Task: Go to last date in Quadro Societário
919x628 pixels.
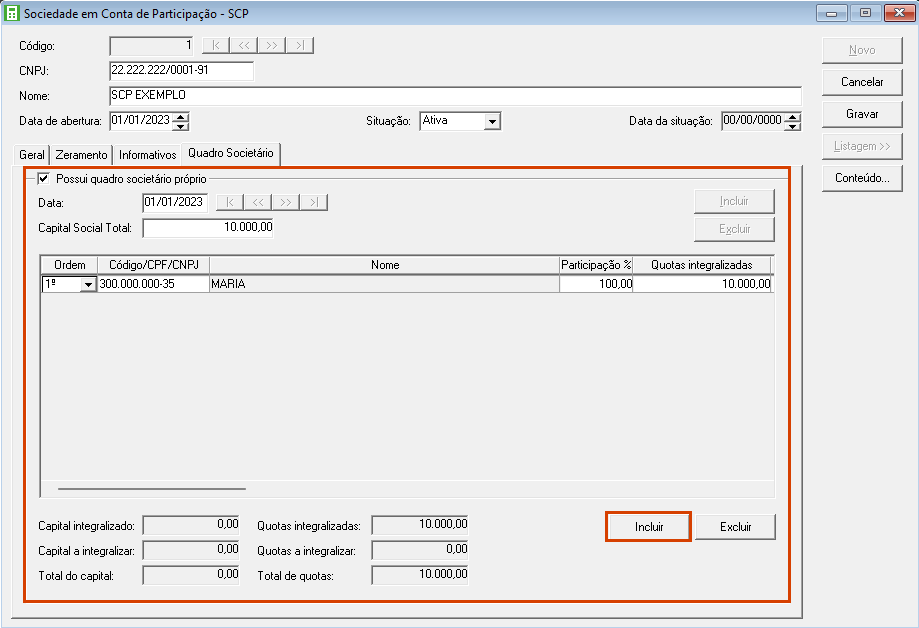Action: (x=314, y=203)
